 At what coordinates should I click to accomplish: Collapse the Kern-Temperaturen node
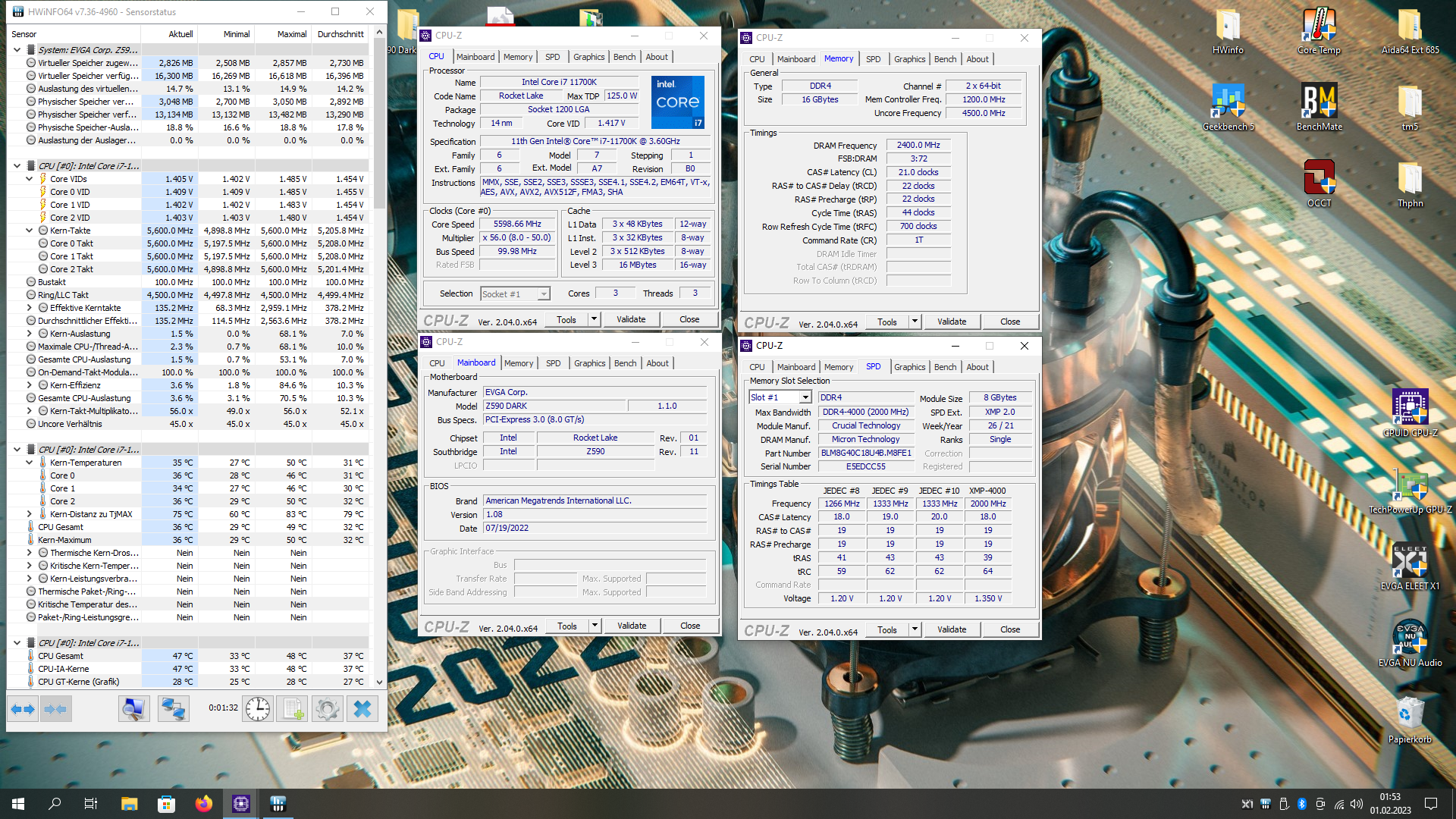[30, 463]
